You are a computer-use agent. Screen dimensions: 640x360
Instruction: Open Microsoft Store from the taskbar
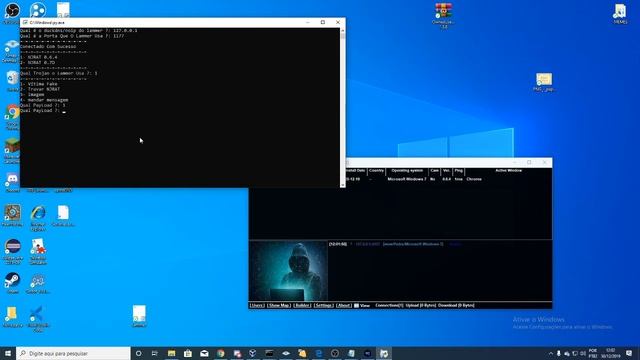[x=188, y=353]
